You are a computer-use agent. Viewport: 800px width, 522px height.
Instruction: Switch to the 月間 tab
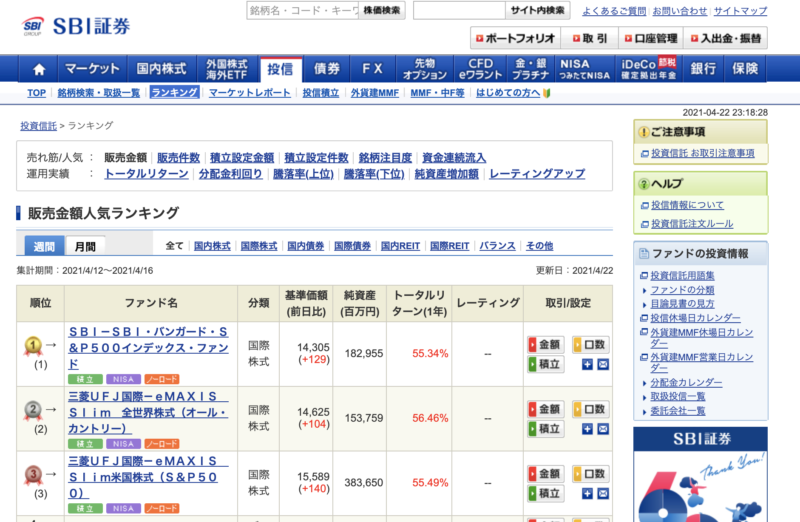(85, 246)
